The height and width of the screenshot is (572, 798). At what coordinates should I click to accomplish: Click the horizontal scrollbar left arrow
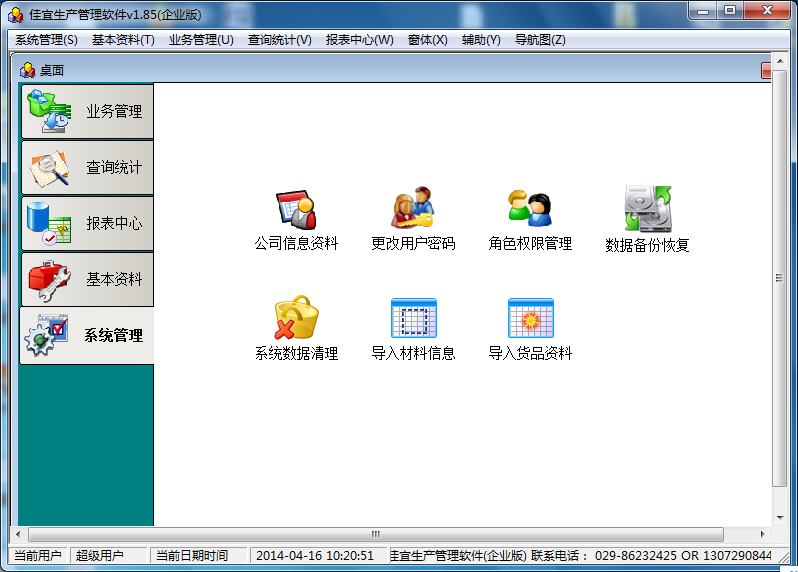click(18, 534)
